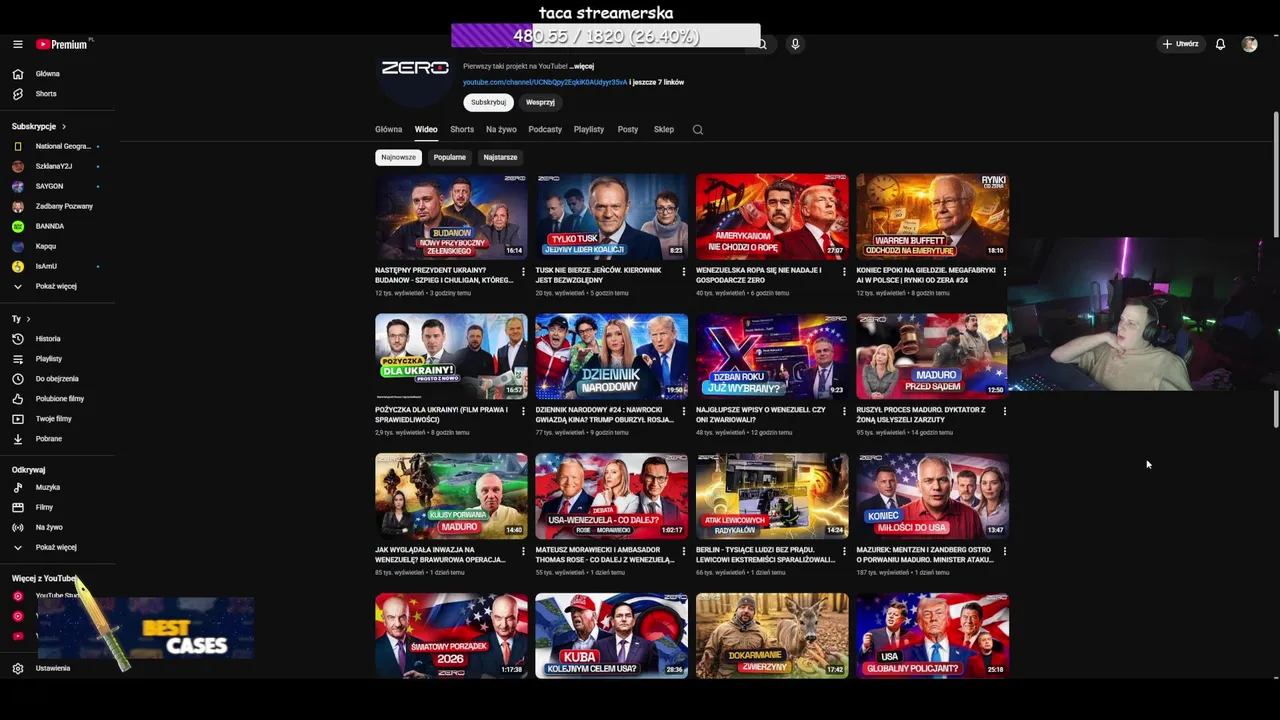1280x720 pixels.
Task: Open Do obejrzenia watch later list
Action: (57, 379)
